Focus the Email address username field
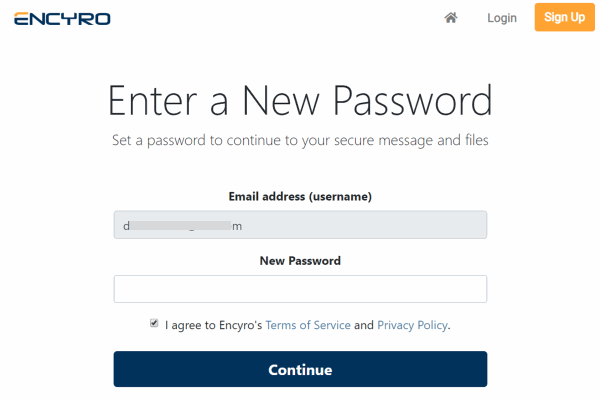 click(x=300, y=225)
